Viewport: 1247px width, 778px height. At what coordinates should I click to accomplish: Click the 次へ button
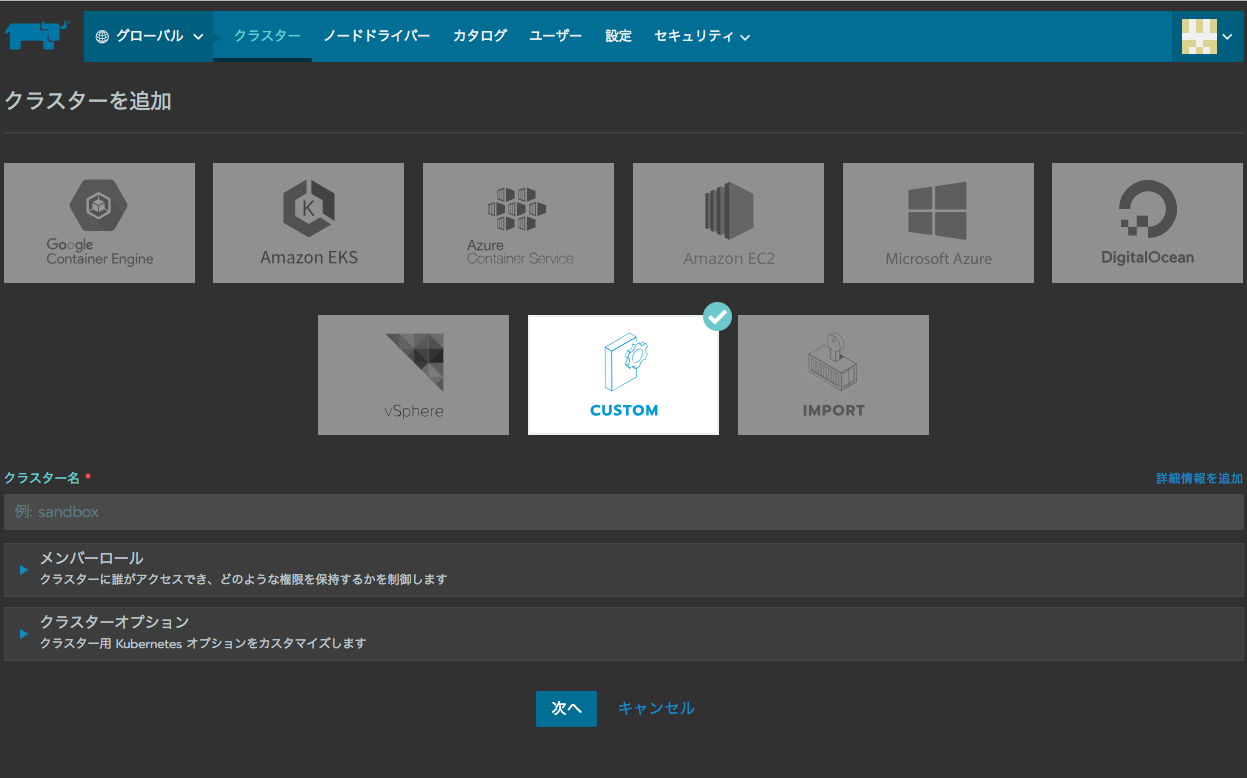(x=566, y=708)
